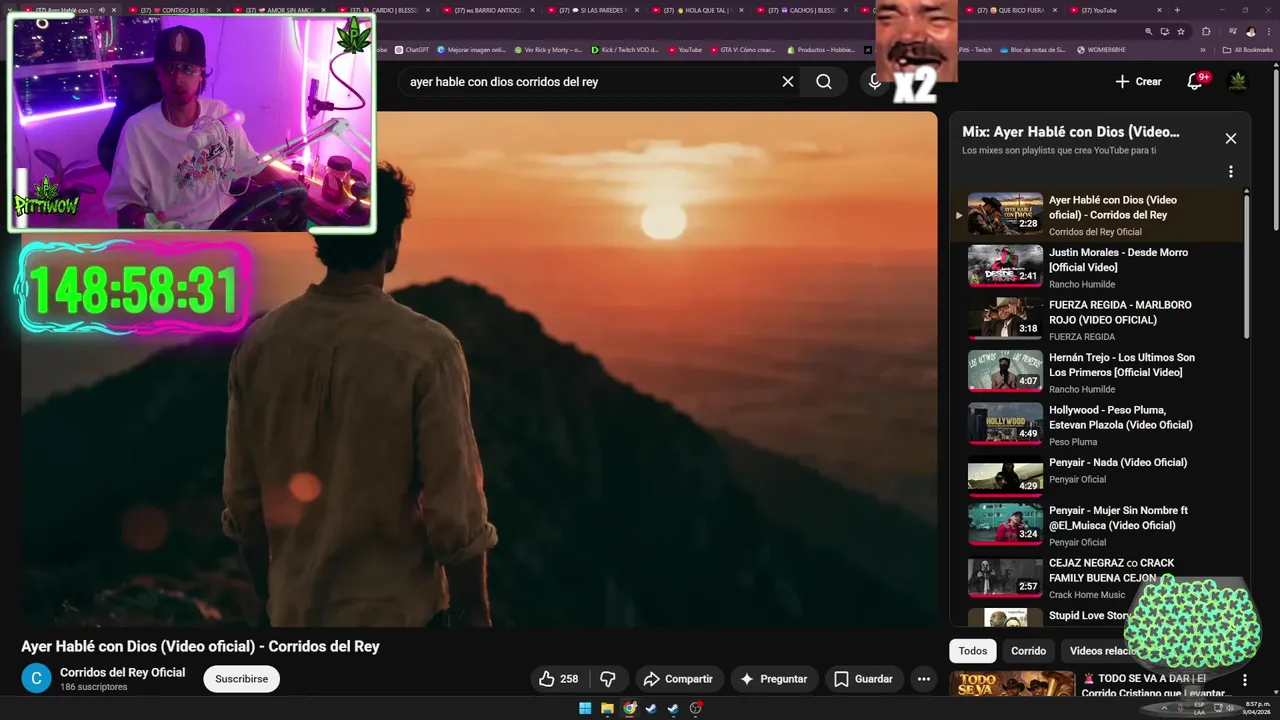The width and height of the screenshot is (1280, 720).
Task: Close the Mix playlist panel
Action: (1231, 139)
